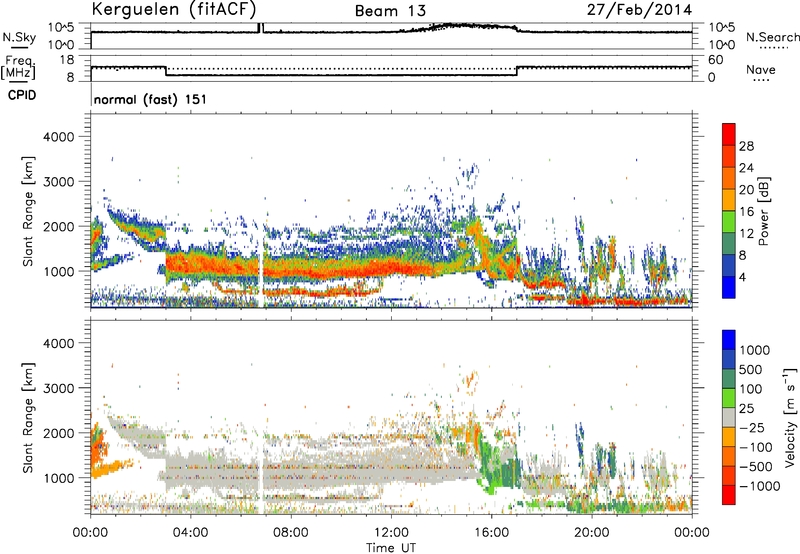Click the '16' power colorbar tick
Screen dimensions: 800x554
click(746, 211)
